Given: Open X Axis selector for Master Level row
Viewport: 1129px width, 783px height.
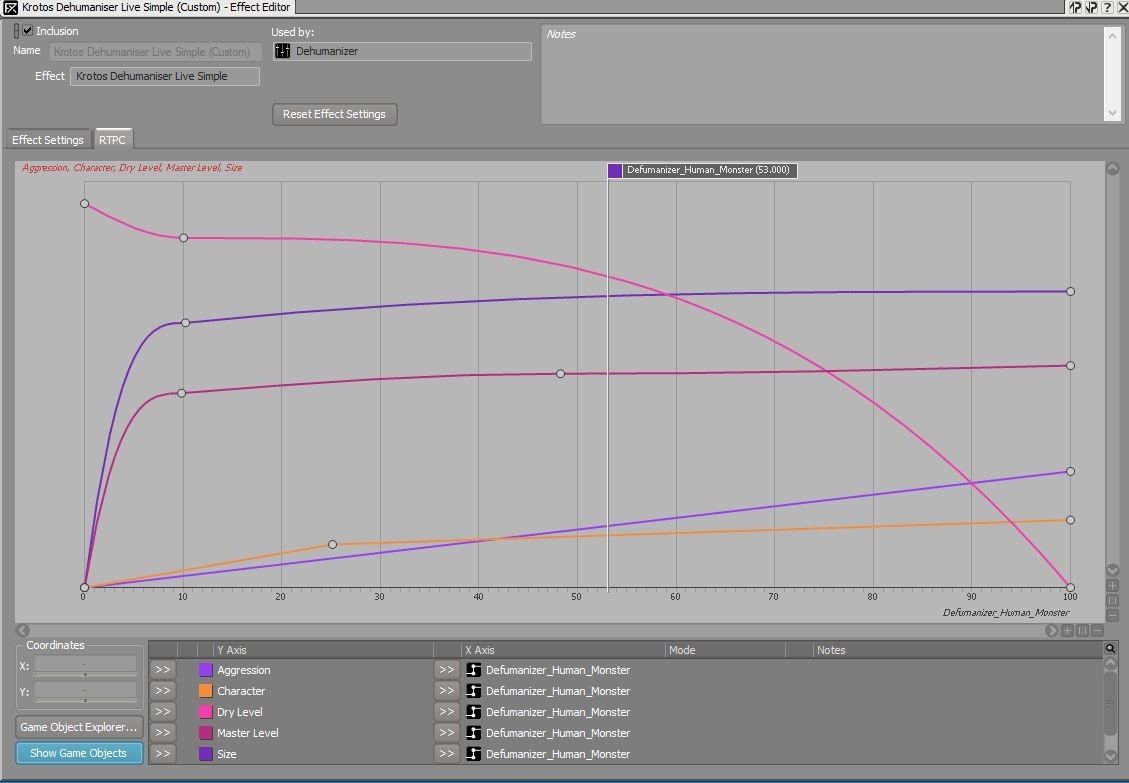Looking at the screenshot, I should [446, 733].
